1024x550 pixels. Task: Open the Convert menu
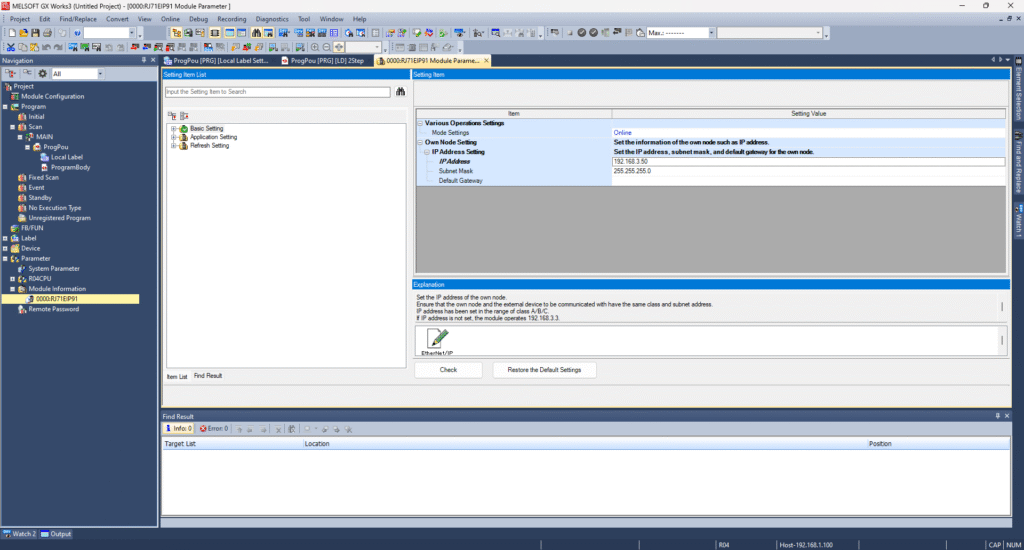[118, 19]
